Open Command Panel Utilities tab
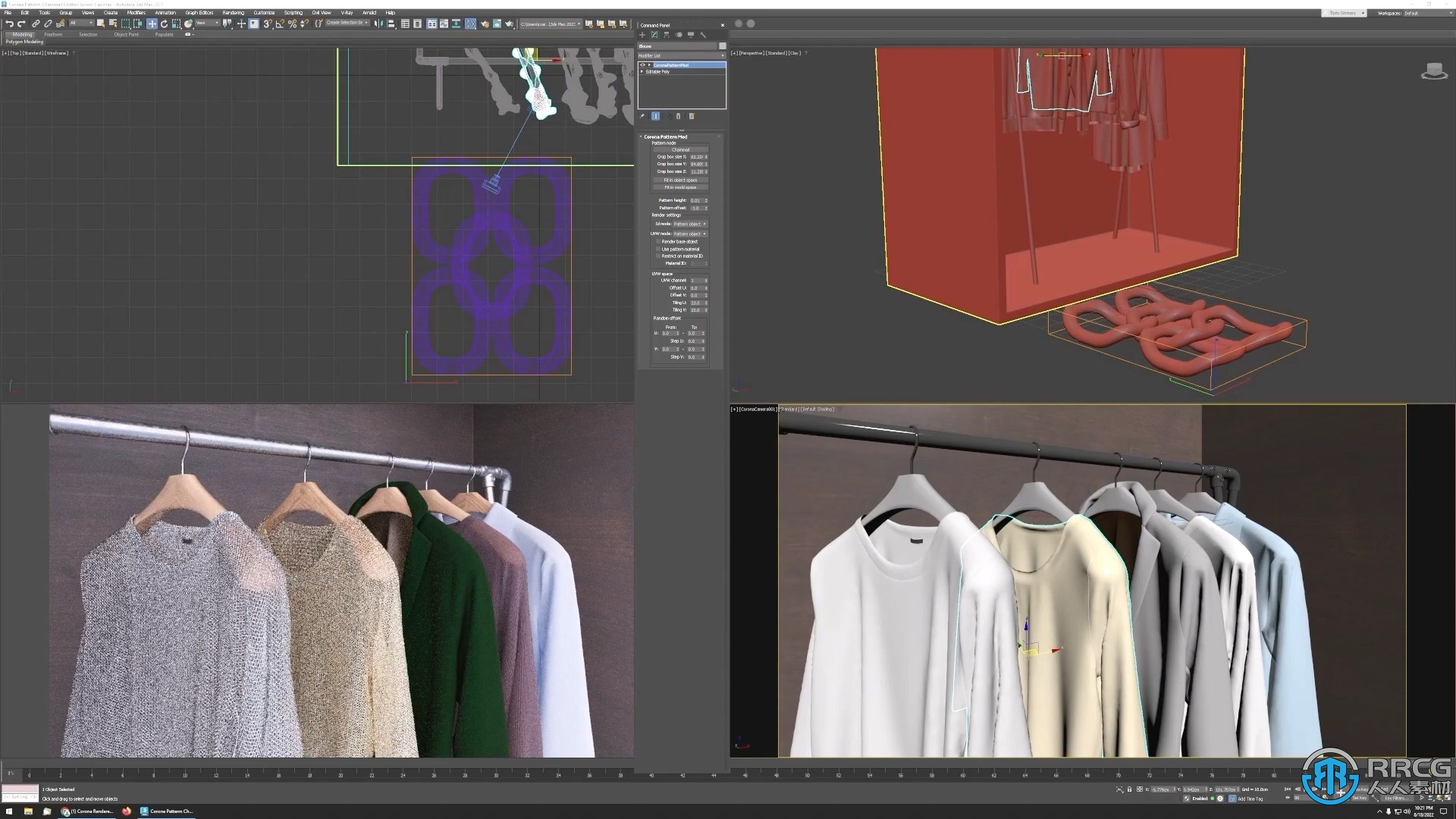 pos(703,35)
